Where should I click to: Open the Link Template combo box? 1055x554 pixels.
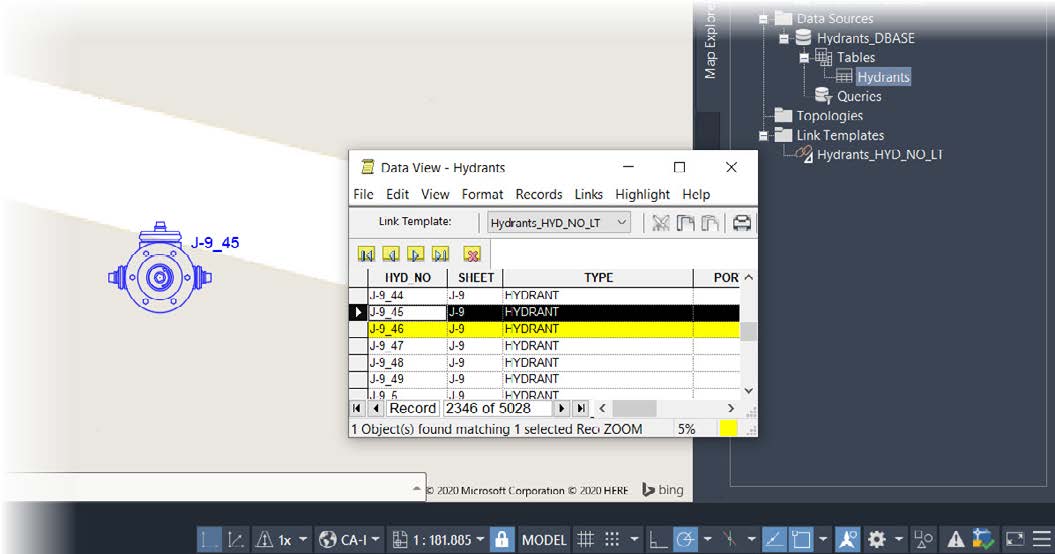click(558, 222)
